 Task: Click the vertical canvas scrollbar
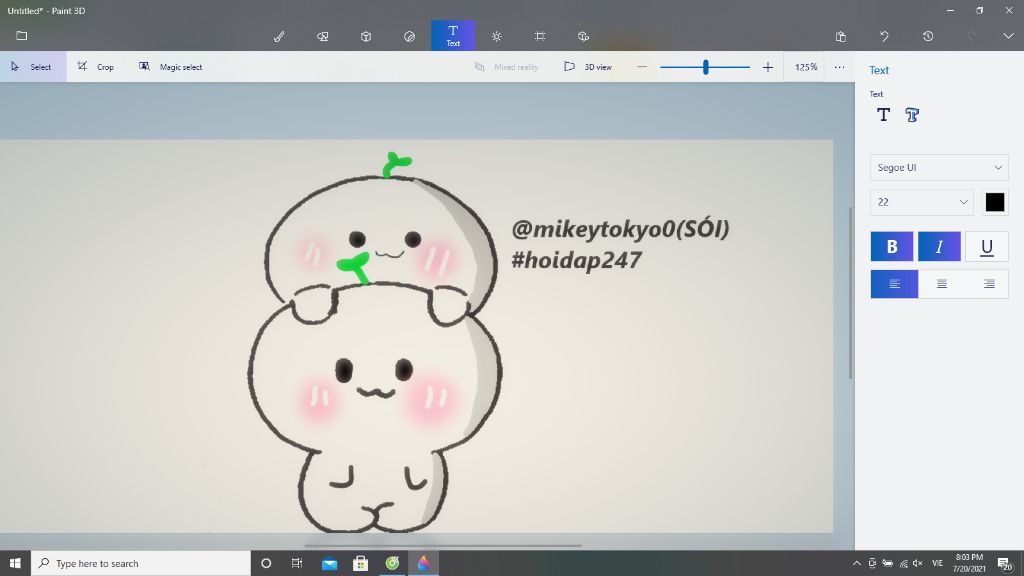point(850,292)
